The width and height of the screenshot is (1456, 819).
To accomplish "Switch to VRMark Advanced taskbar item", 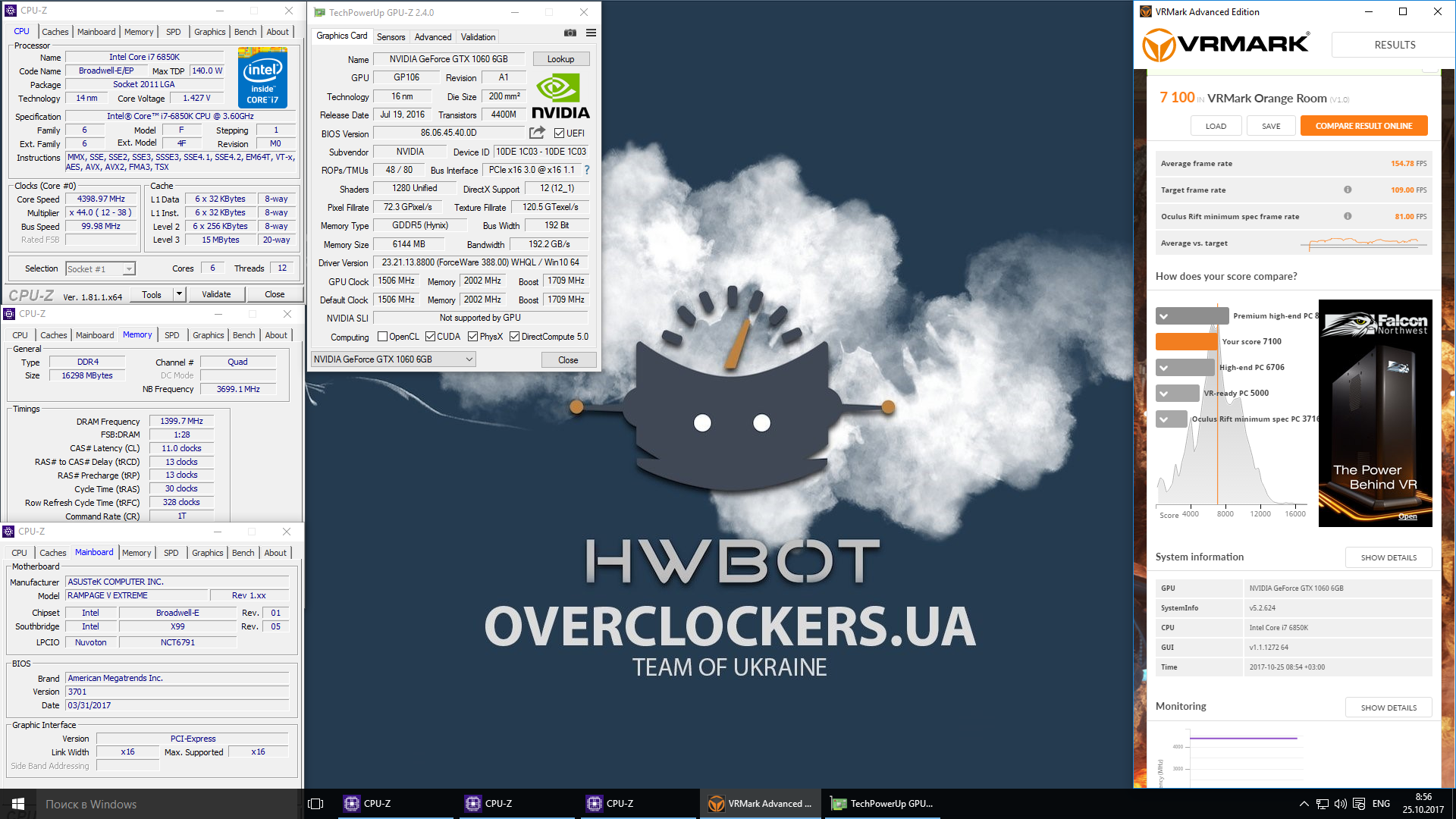I will coord(760,804).
